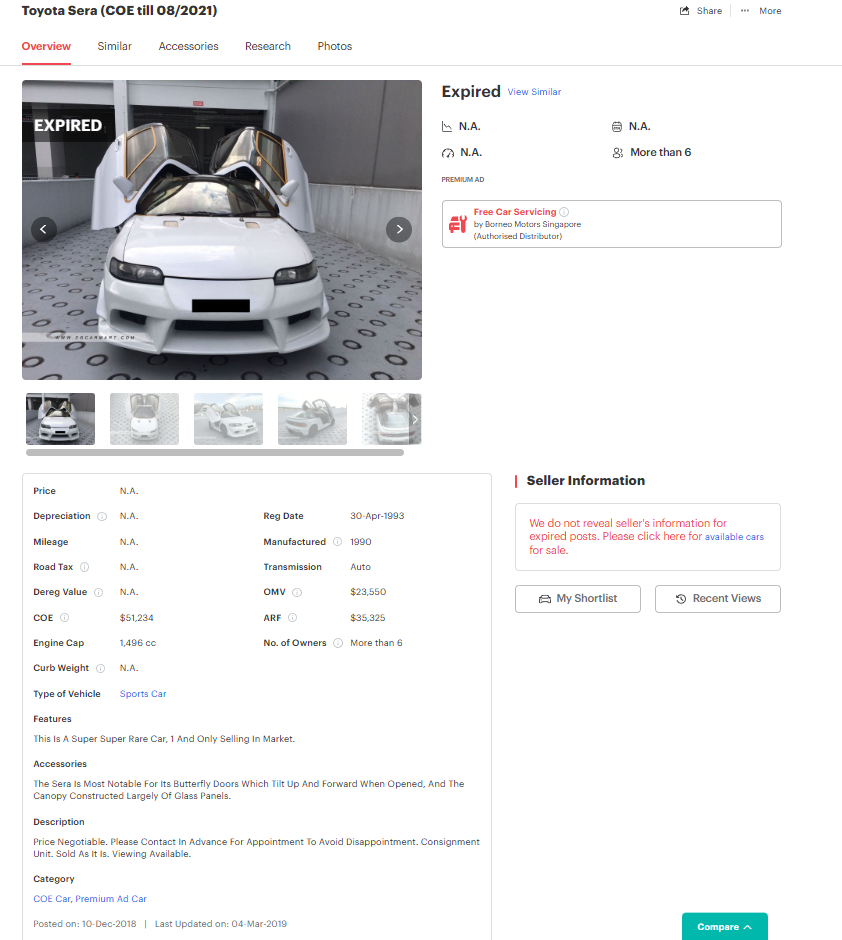Show the previous car photo
This screenshot has width=842, height=940.
click(44, 229)
